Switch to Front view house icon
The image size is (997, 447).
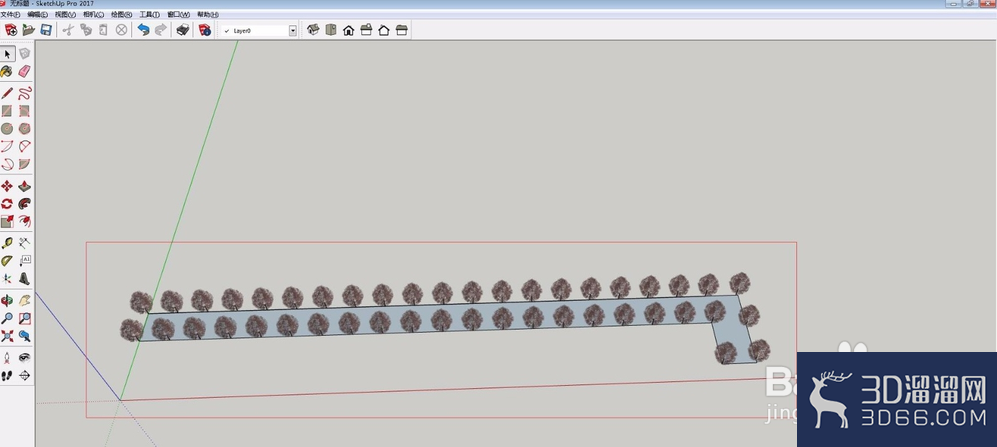point(348,30)
